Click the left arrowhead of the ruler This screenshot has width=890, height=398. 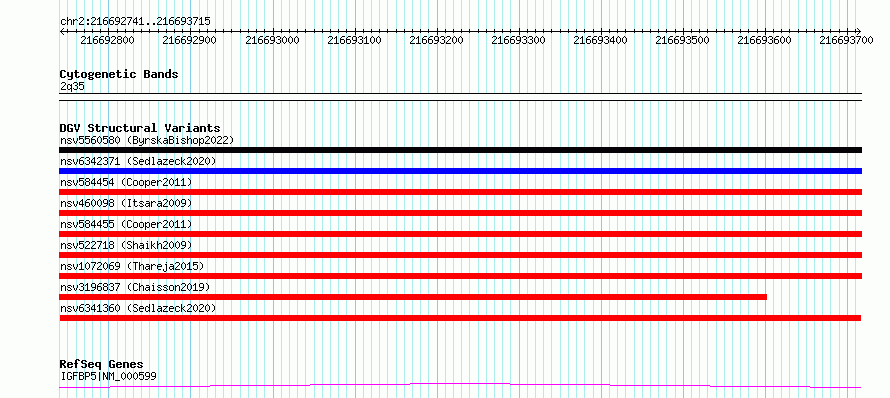coord(62,31)
